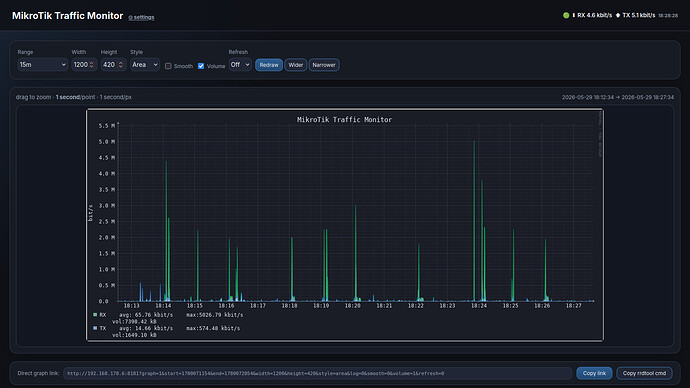Click the 18:20 time axis label
The image size is (690, 388).
(x=352, y=306)
